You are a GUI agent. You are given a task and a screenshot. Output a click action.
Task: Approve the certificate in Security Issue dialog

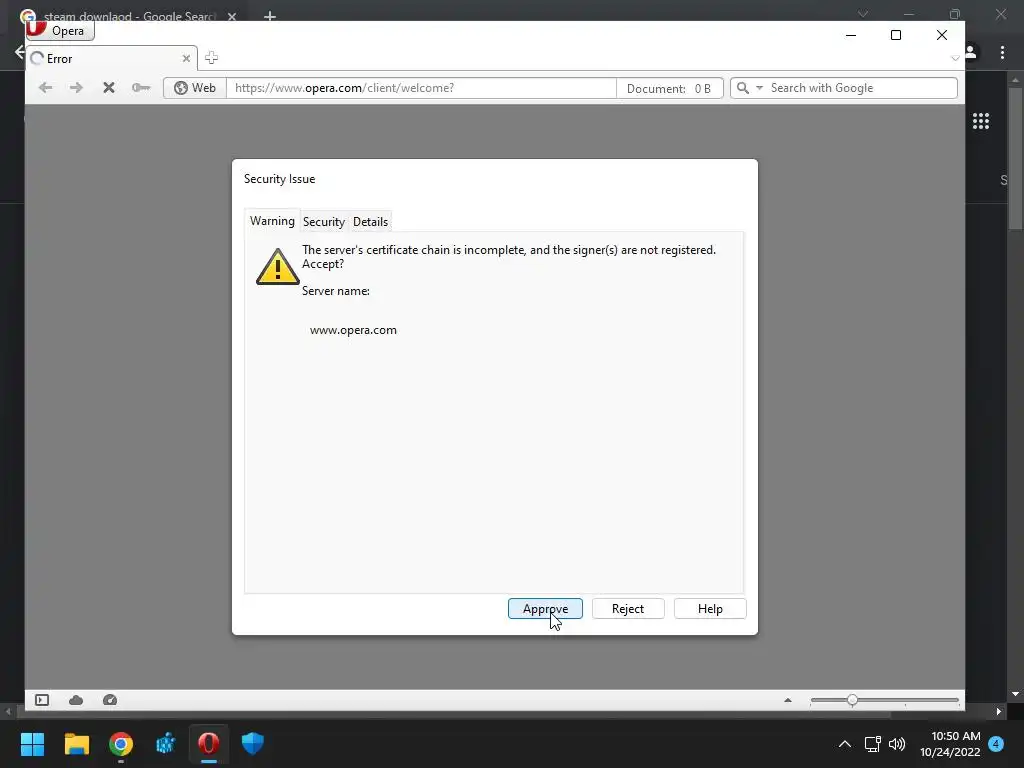click(x=545, y=609)
